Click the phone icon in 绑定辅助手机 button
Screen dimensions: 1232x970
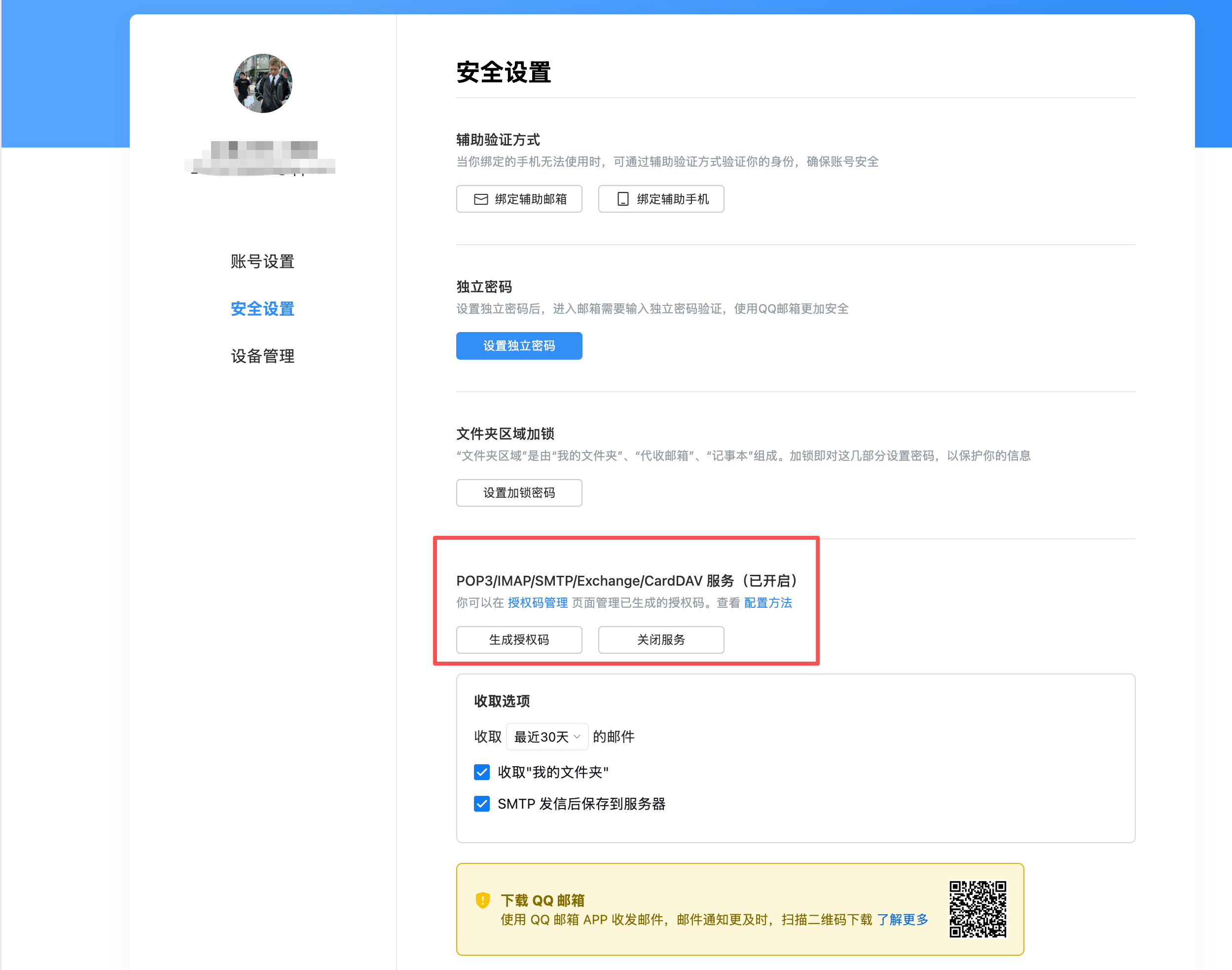coord(623,199)
